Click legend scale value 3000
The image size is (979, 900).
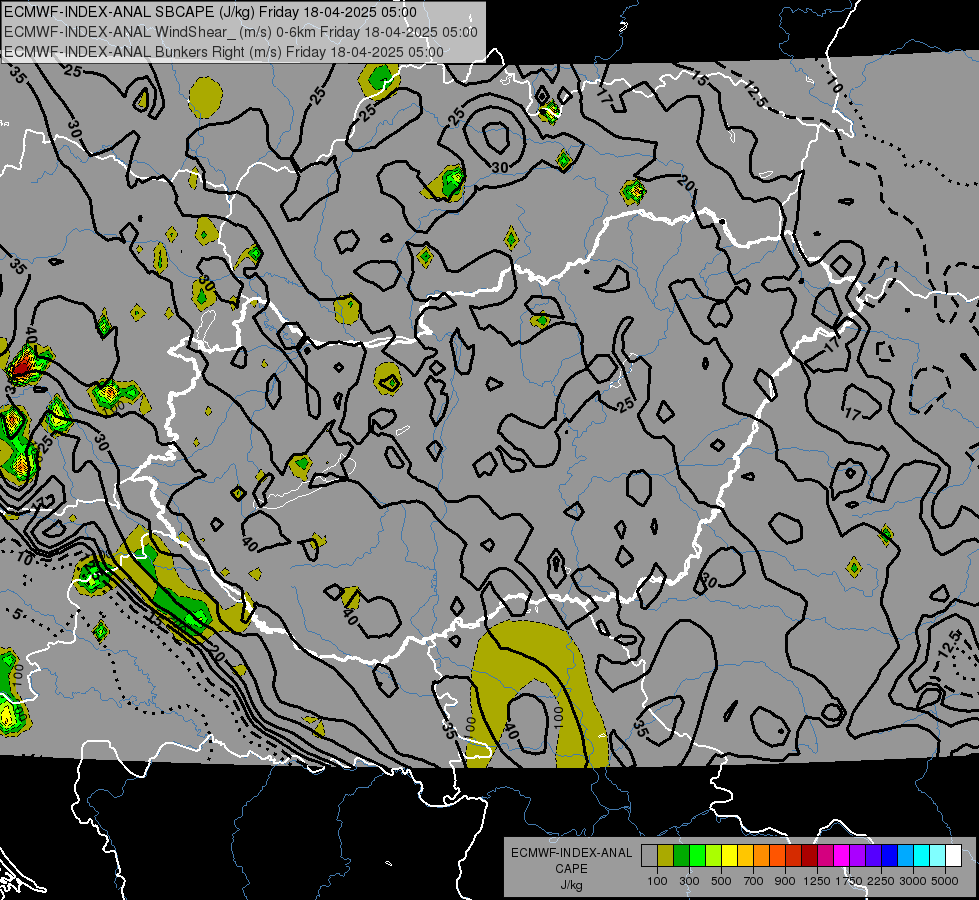click(x=913, y=881)
